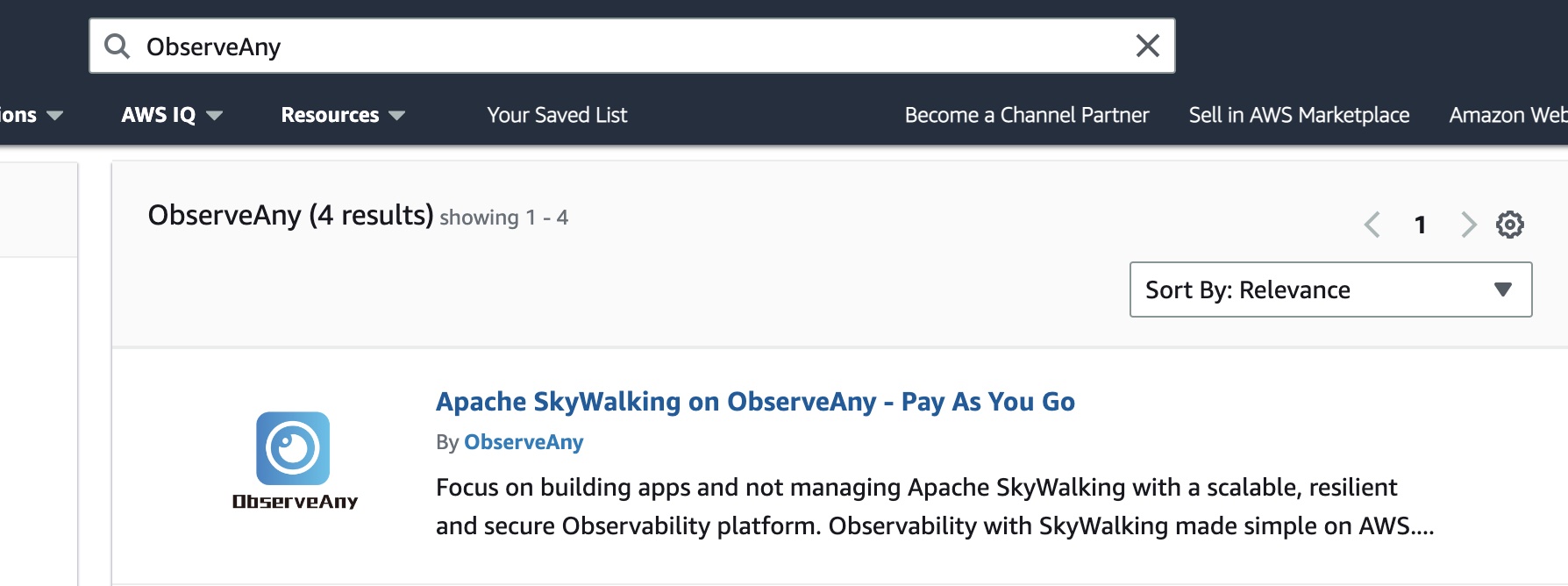Click the sort dropdown arrow triangle
This screenshot has width=1568, height=586.
coord(1504,289)
